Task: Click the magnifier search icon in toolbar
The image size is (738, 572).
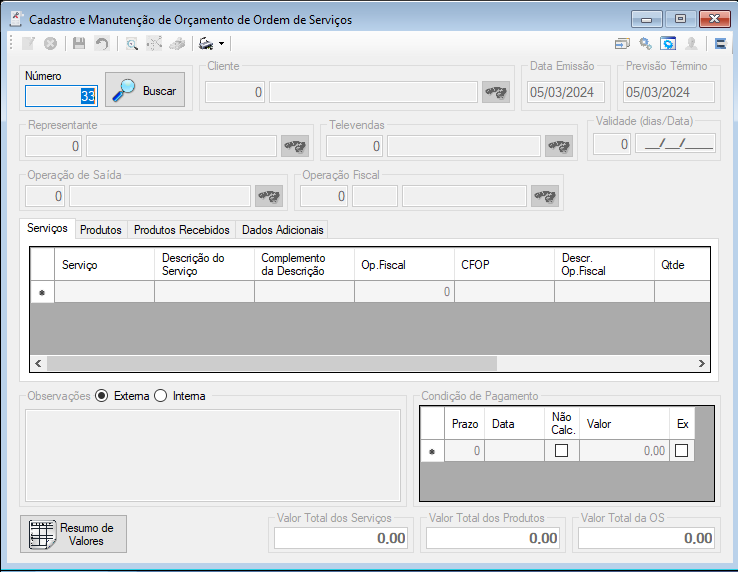Action: coord(132,44)
